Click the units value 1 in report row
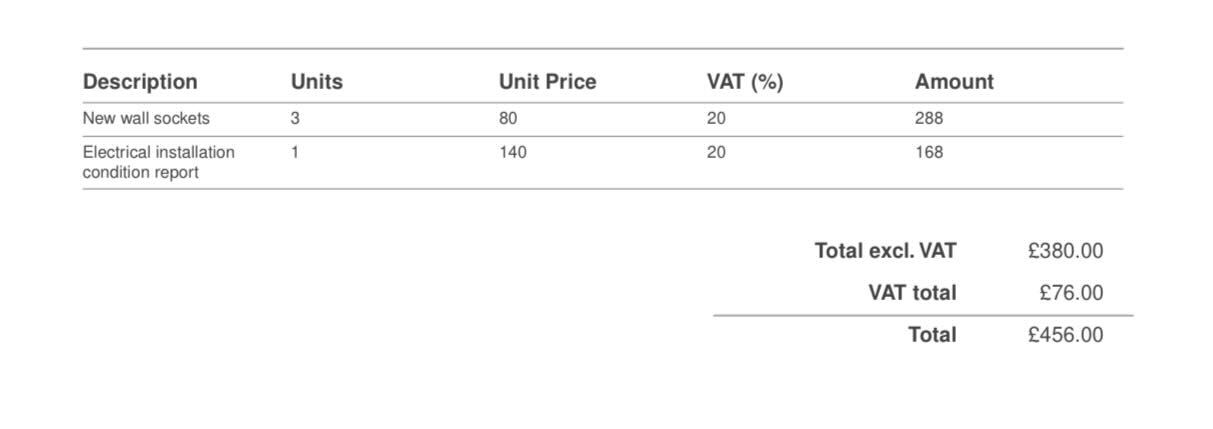1213x429 pixels. coord(295,152)
